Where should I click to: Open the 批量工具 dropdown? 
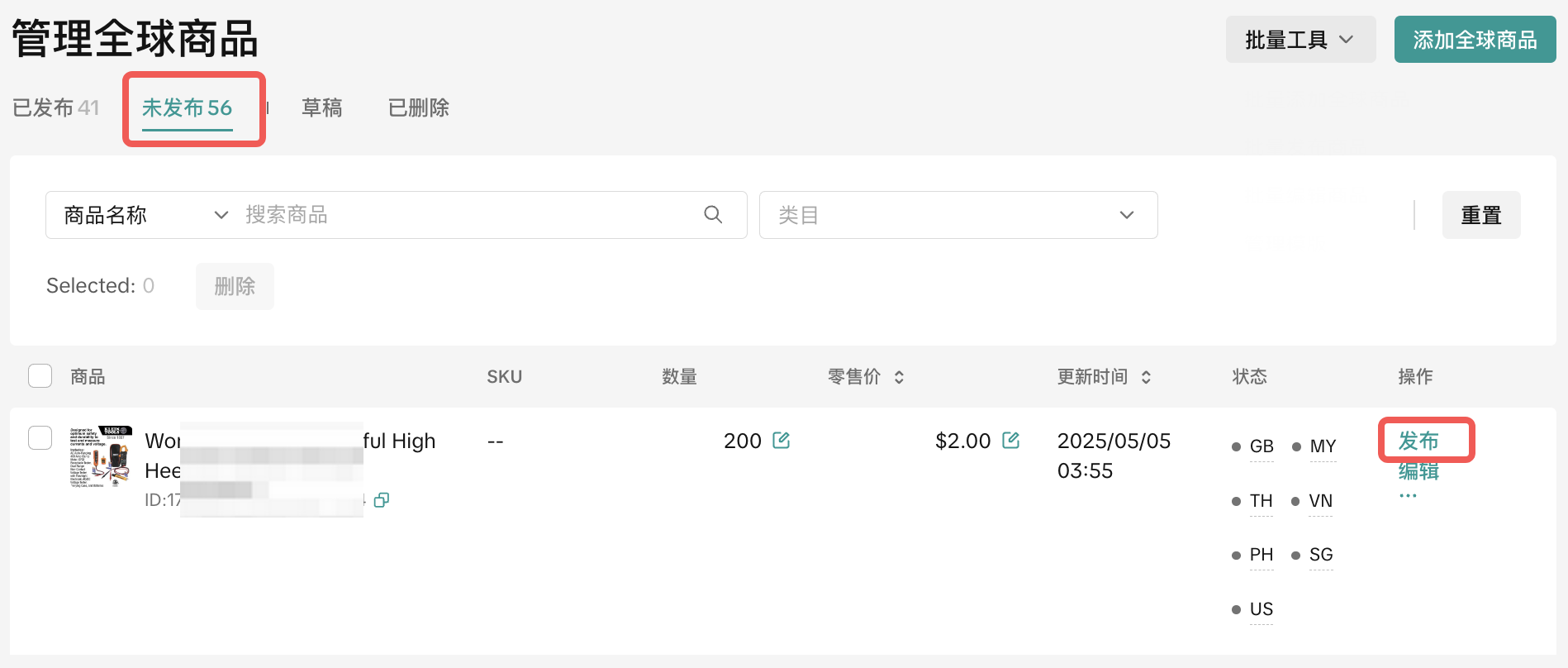pos(1300,40)
